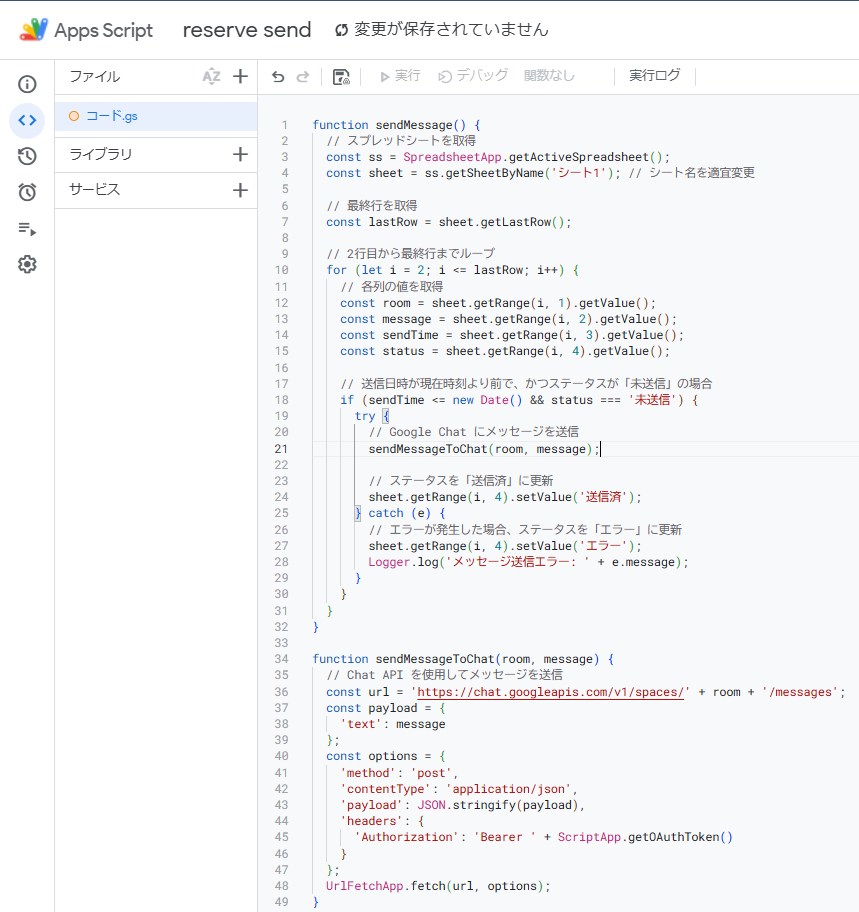This screenshot has height=912, width=859.
Task: Click the Apps Script title text
Action: [104, 30]
